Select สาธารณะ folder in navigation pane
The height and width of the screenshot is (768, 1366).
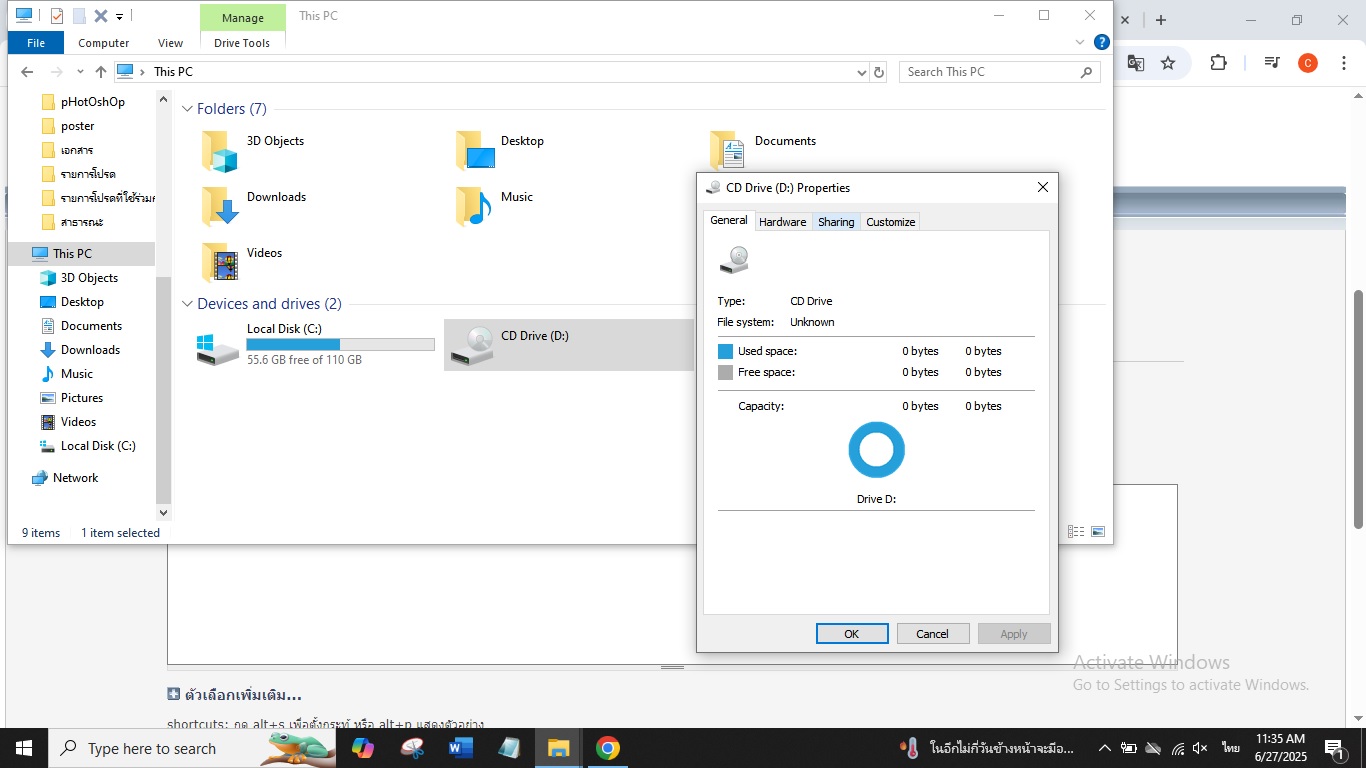[81, 222]
